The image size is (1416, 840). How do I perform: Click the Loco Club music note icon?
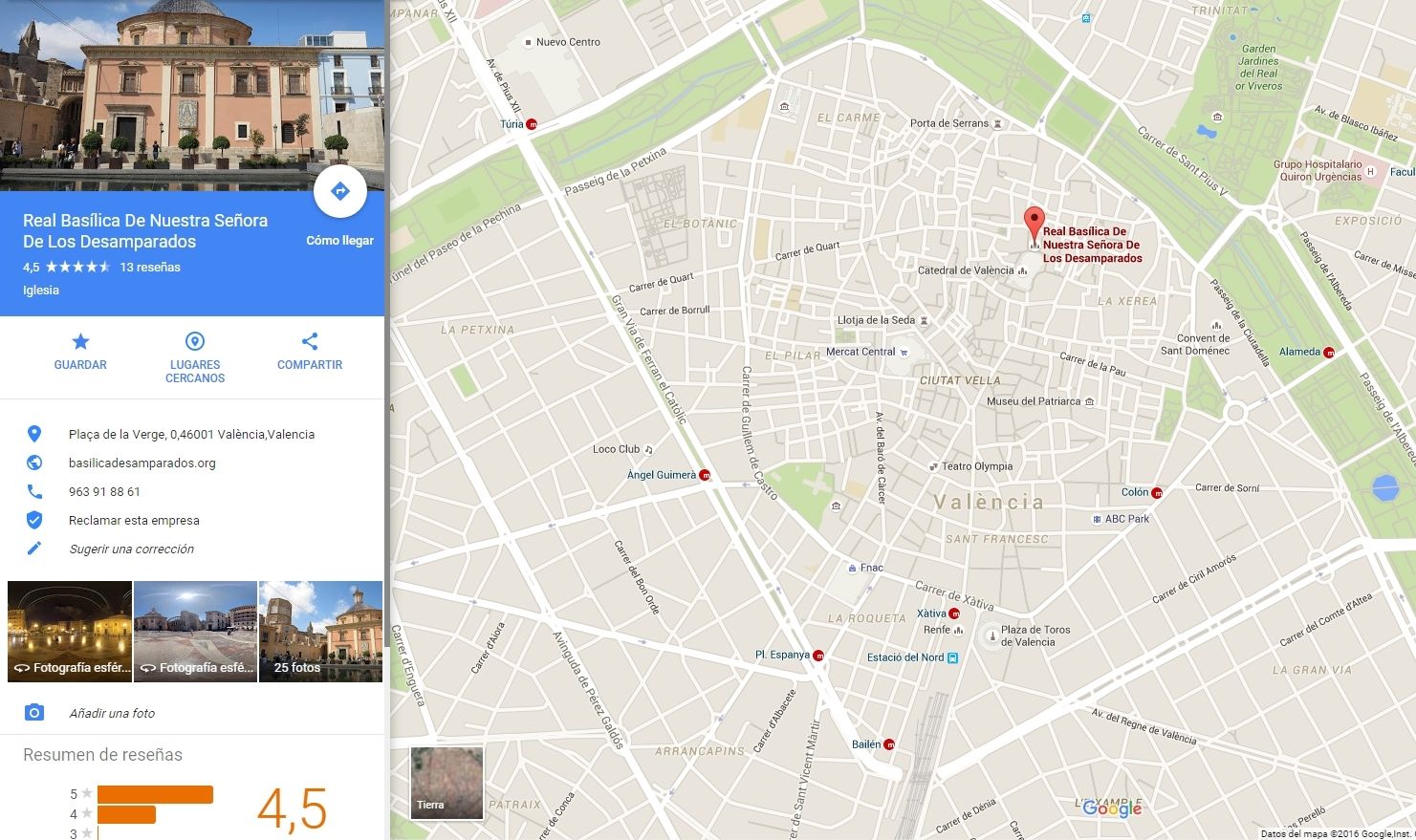point(648,449)
